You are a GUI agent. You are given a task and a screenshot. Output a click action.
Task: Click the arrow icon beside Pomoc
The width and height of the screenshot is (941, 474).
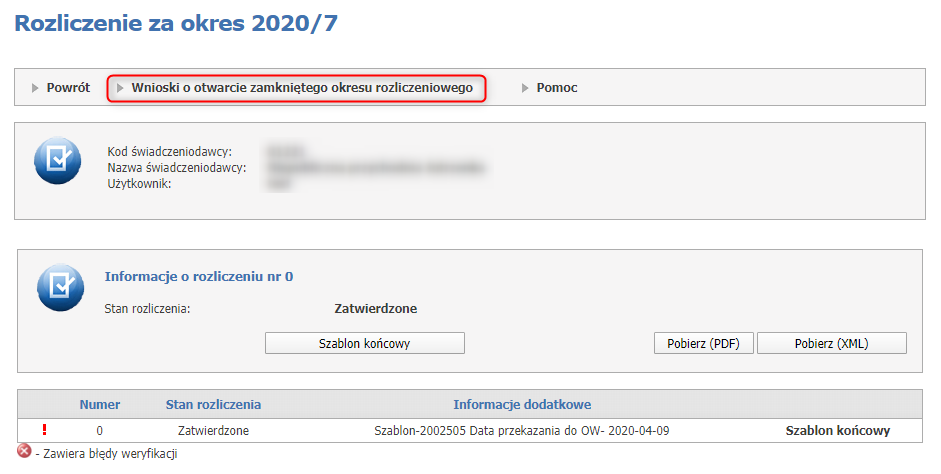(x=525, y=88)
